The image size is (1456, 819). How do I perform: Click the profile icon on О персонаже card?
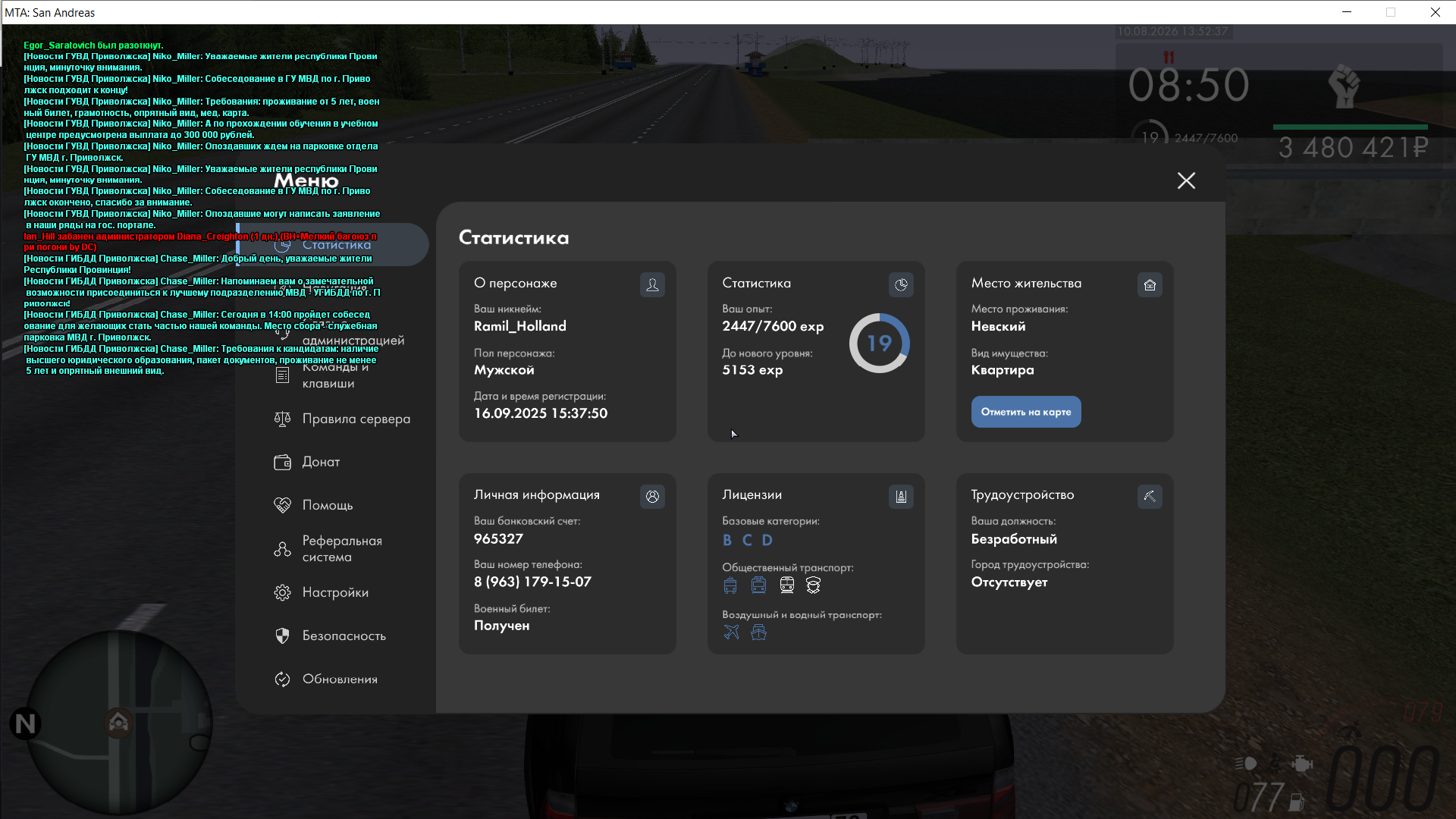click(652, 284)
